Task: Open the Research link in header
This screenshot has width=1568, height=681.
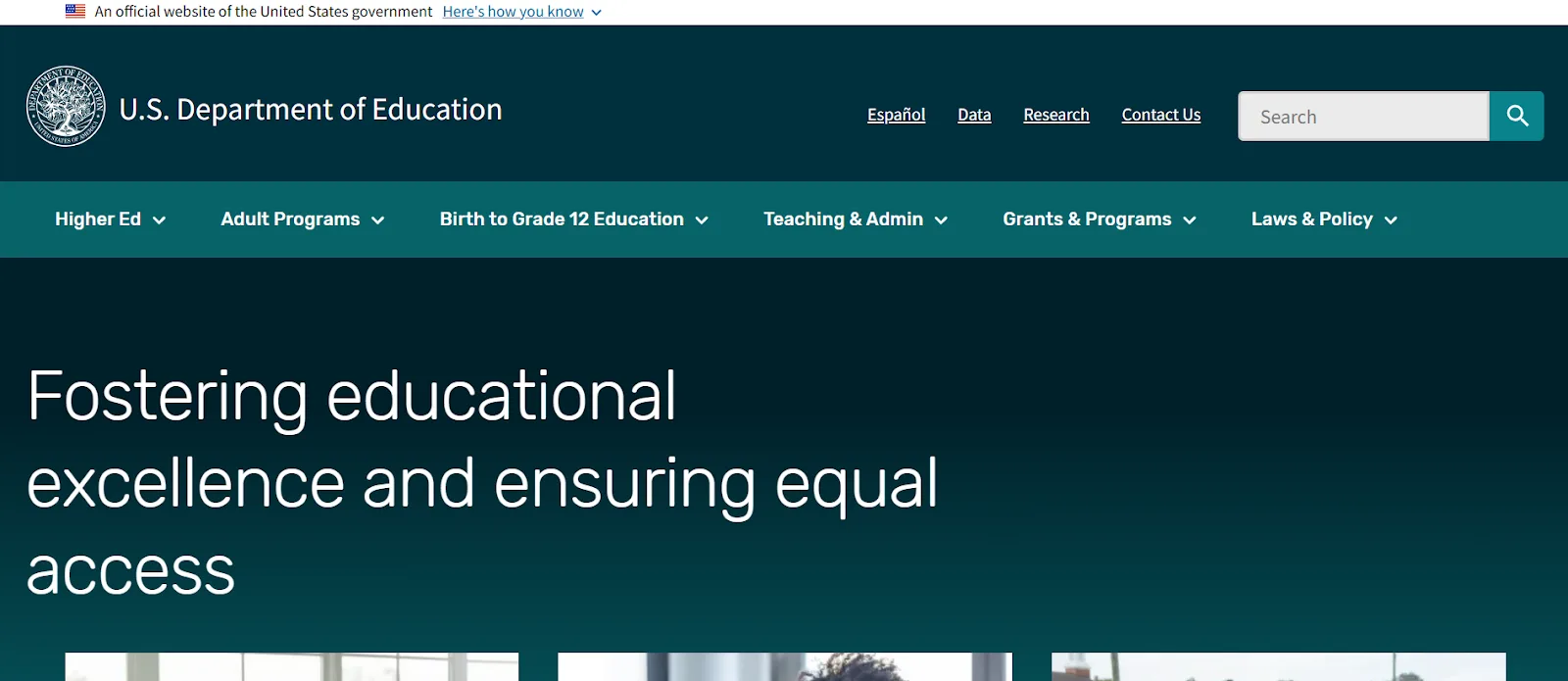Action: [1056, 115]
